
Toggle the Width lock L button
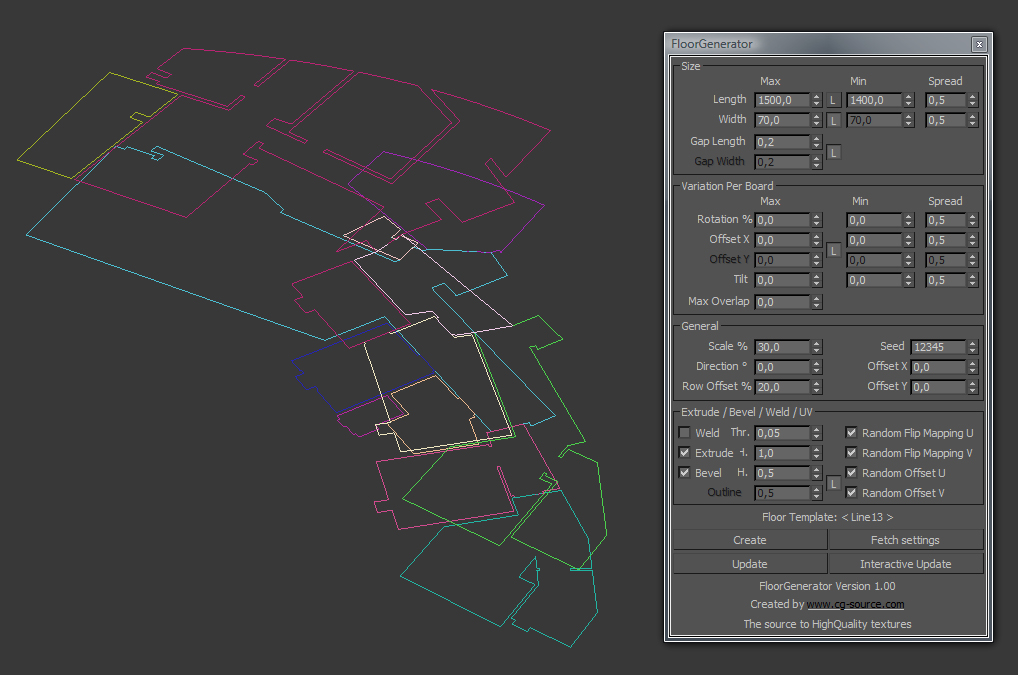(834, 121)
